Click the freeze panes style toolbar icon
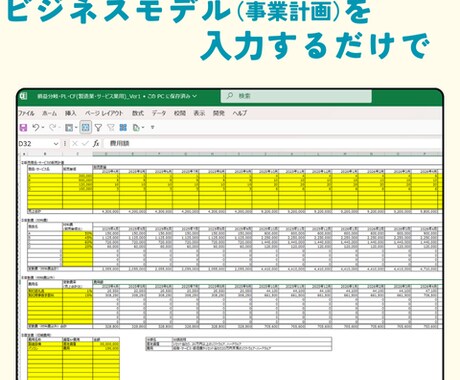The image size is (460, 380). point(69,127)
